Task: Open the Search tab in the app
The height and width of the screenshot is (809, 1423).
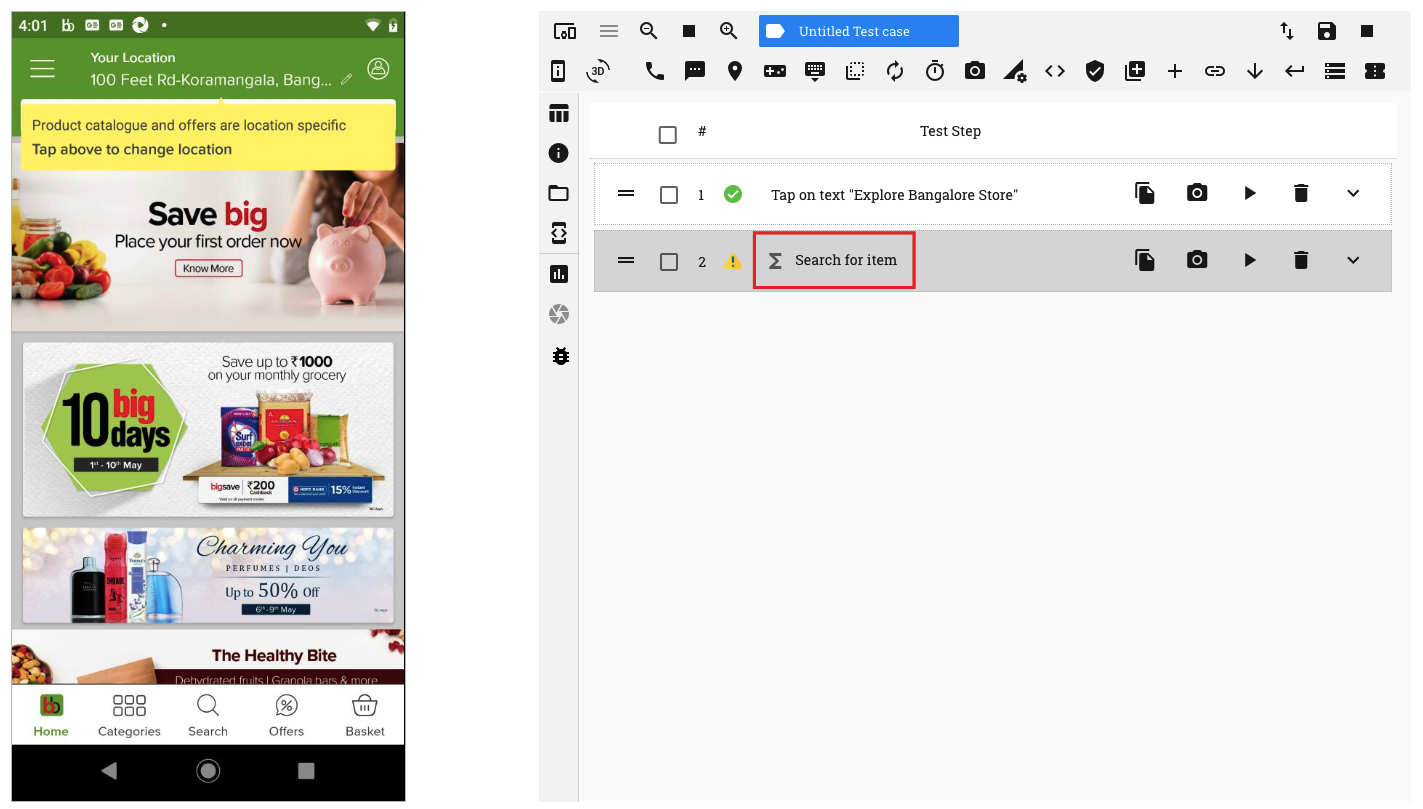Action: [208, 715]
